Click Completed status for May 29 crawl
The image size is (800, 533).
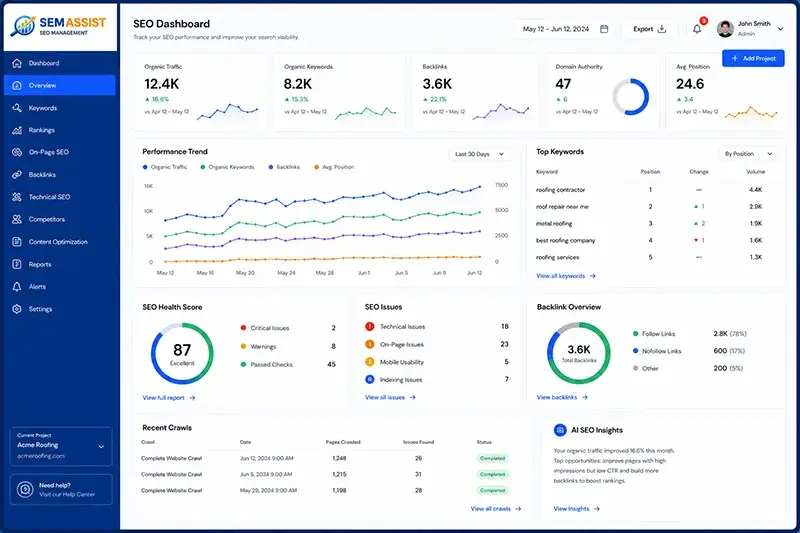(492, 491)
